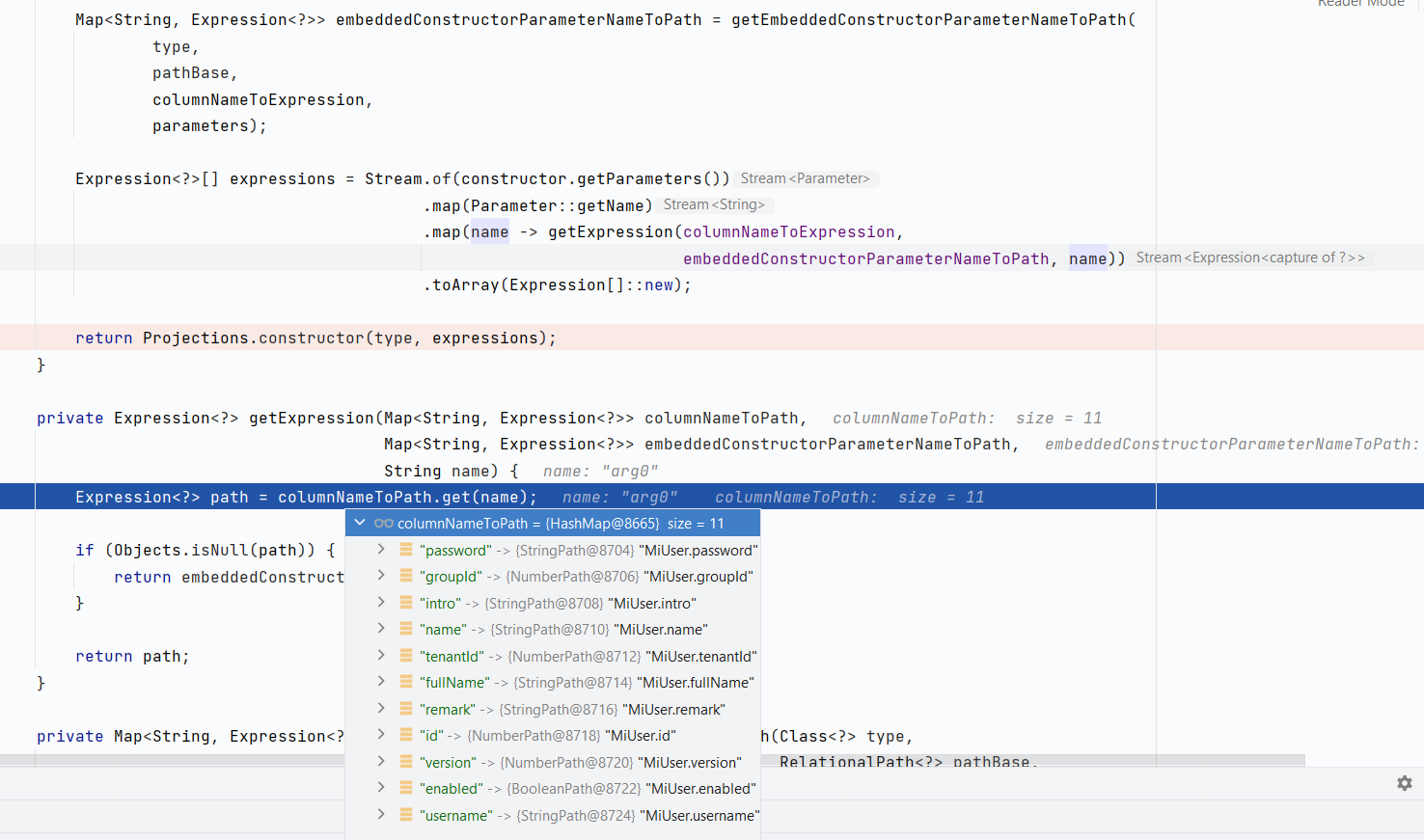The width and height of the screenshot is (1424, 840).
Task: Click the map-entry icon beside "username"
Action: (x=405, y=815)
